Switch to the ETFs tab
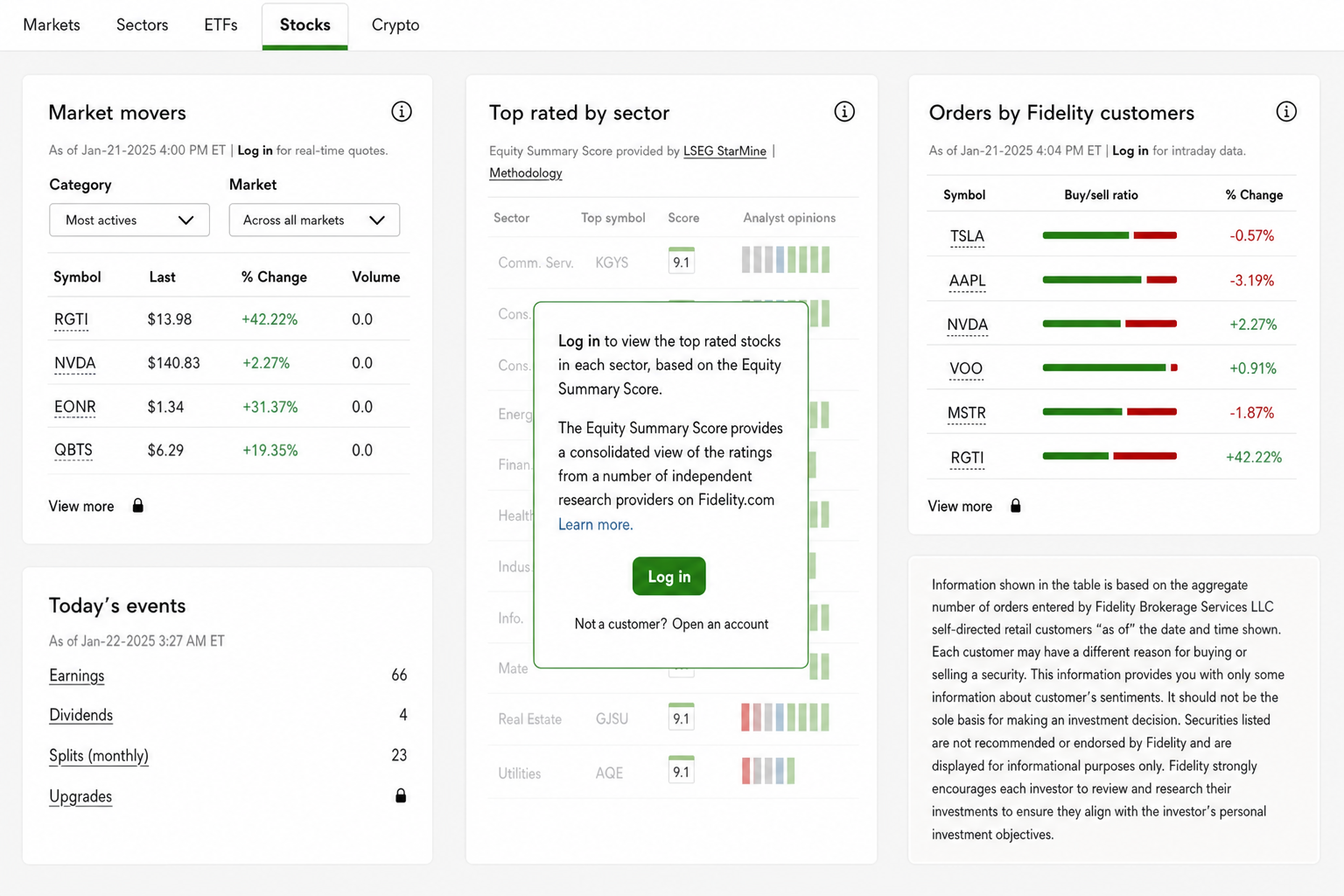The image size is (1344, 896). (220, 24)
